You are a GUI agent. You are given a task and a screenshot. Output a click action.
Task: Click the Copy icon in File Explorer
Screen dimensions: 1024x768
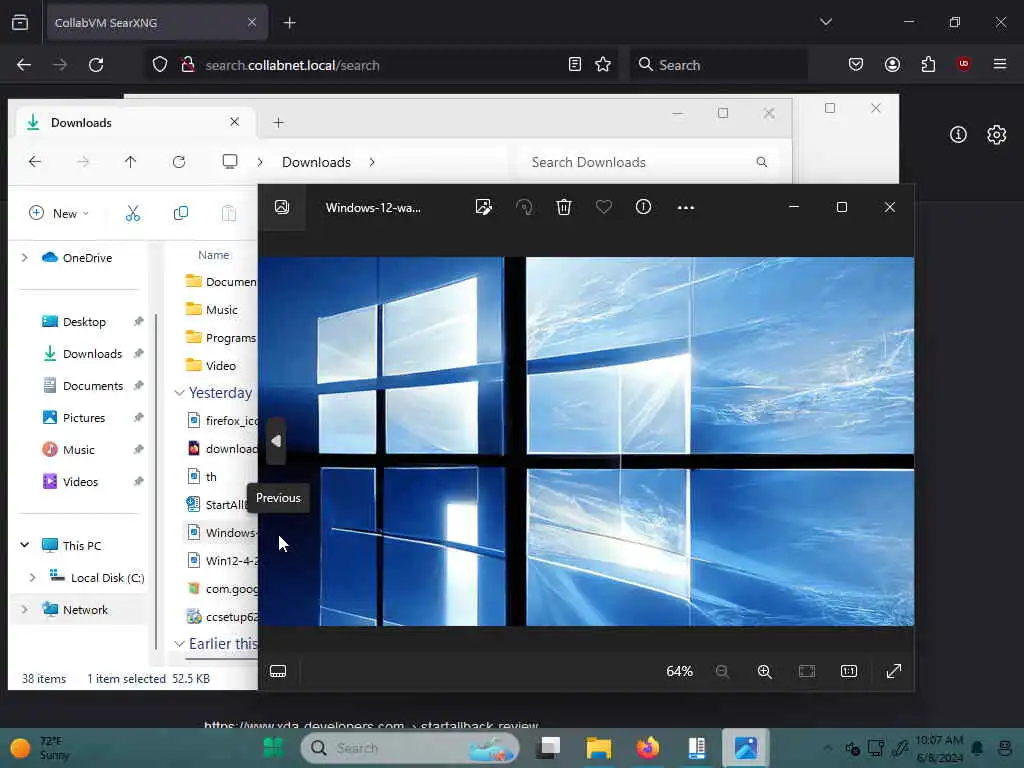coord(181,213)
